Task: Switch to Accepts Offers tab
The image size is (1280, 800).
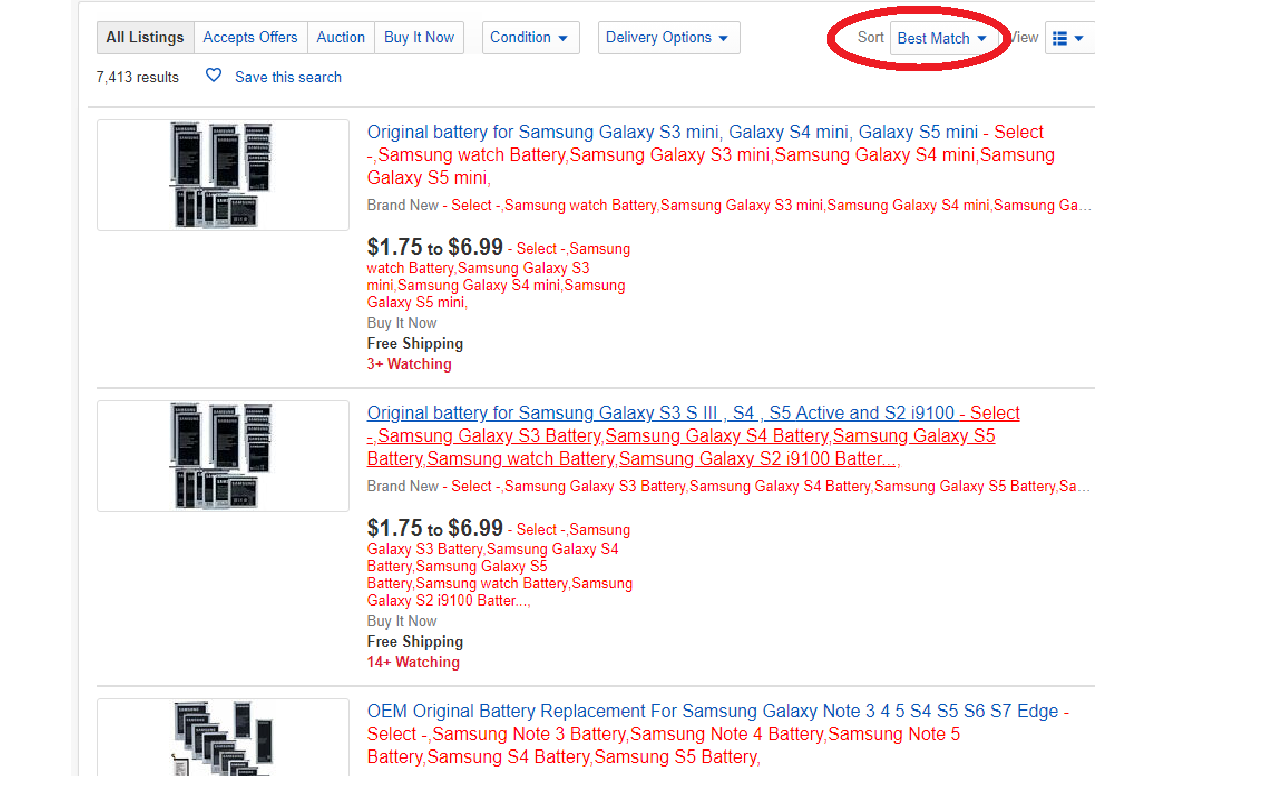Action: (x=251, y=37)
